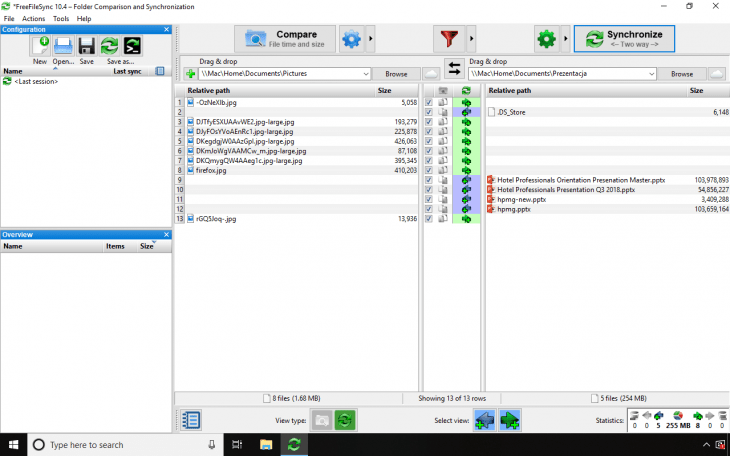Select left cloud storage icon

tap(431, 74)
